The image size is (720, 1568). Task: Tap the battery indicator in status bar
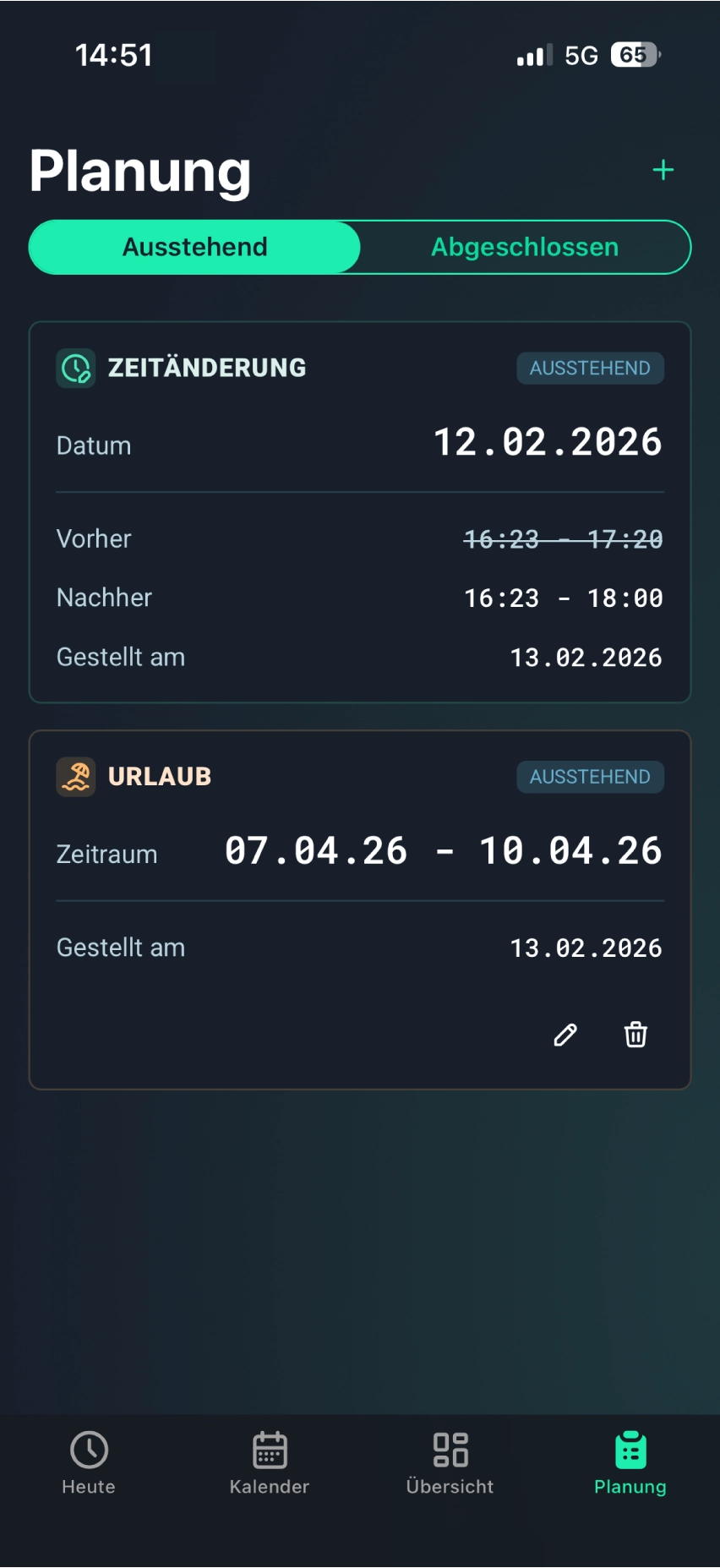(x=635, y=55)
